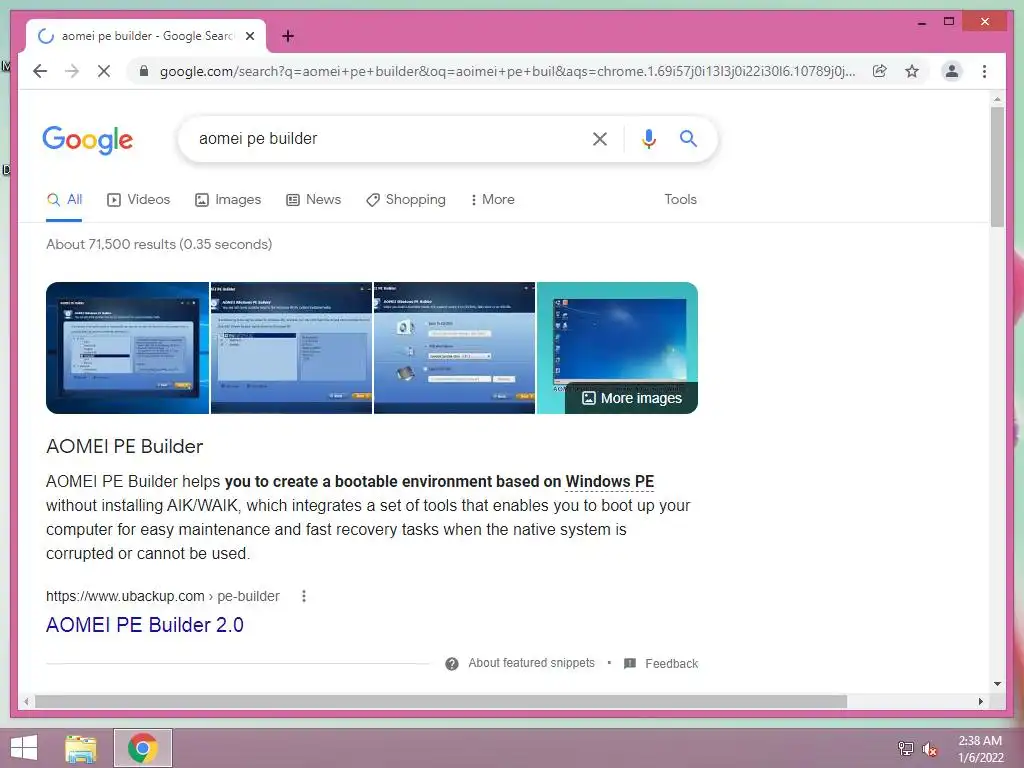Switch to the Images tab
Viewport: 1024px width, 768px height.
[x=228, y=200]
